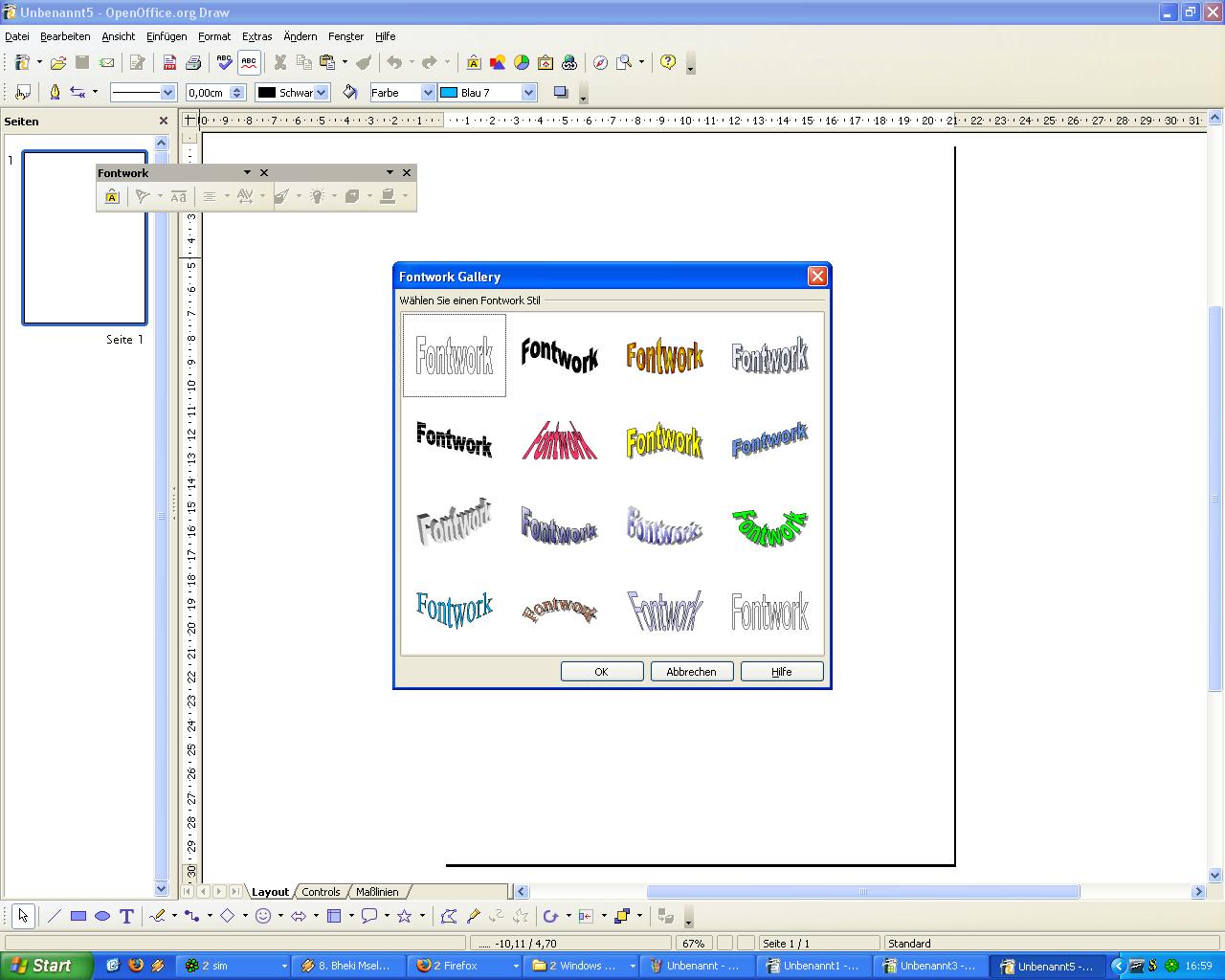1225x980 pixels.
Task: Click the area fill bucket icon
Action: click(x=350, y=93)
